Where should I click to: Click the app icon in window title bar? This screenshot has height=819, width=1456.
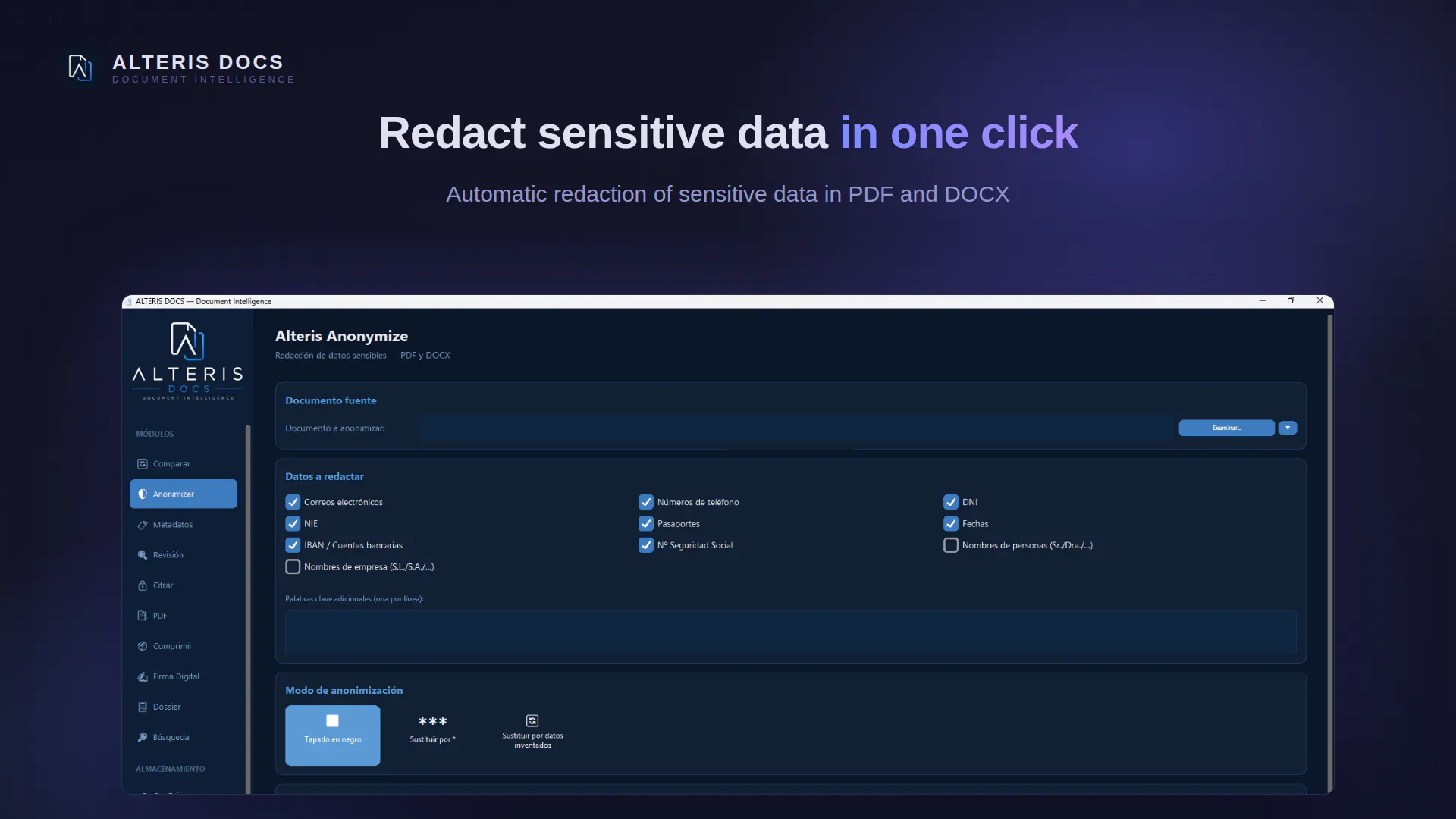[129, 302]
